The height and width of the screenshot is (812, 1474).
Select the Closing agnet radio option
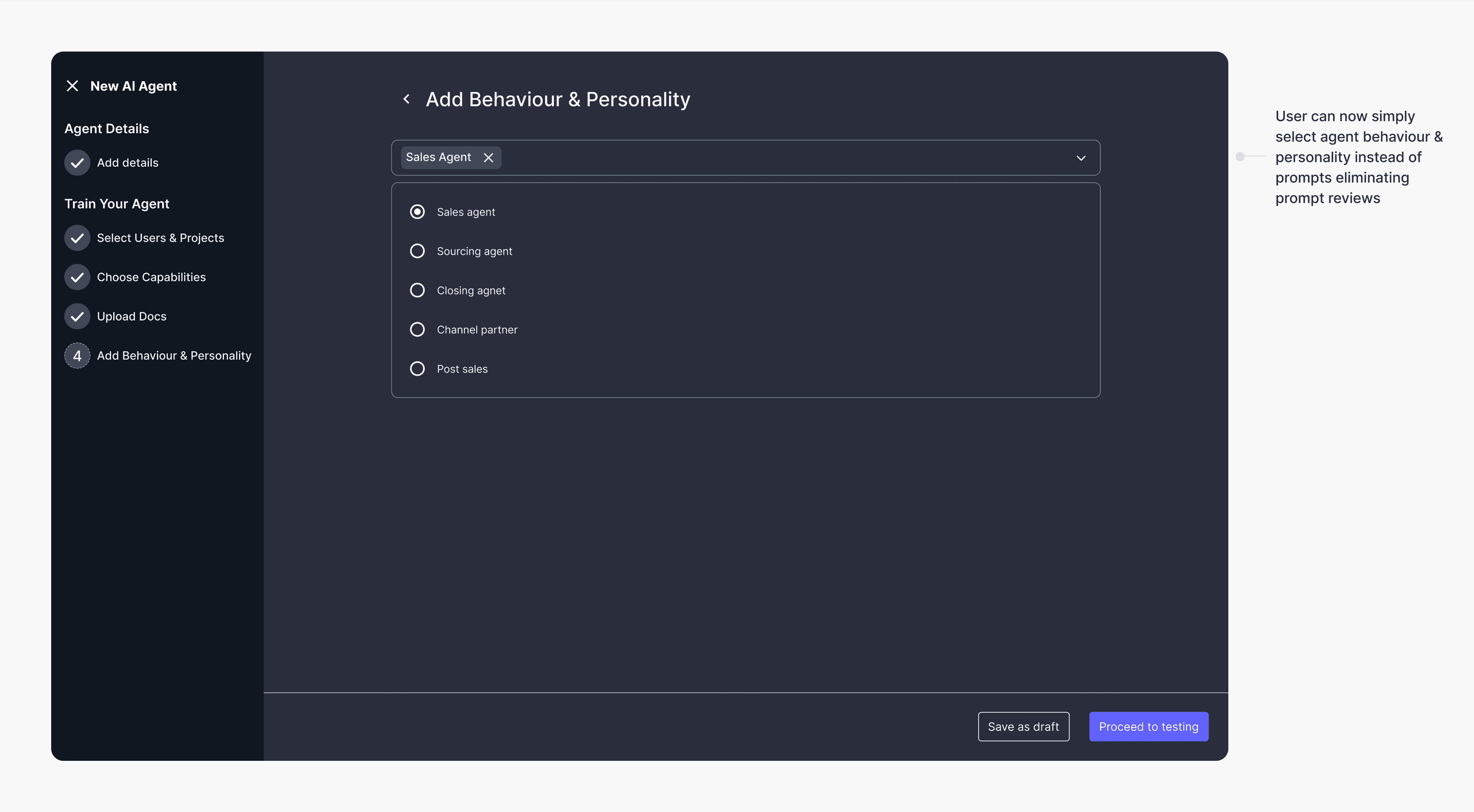tap(417, 290)
